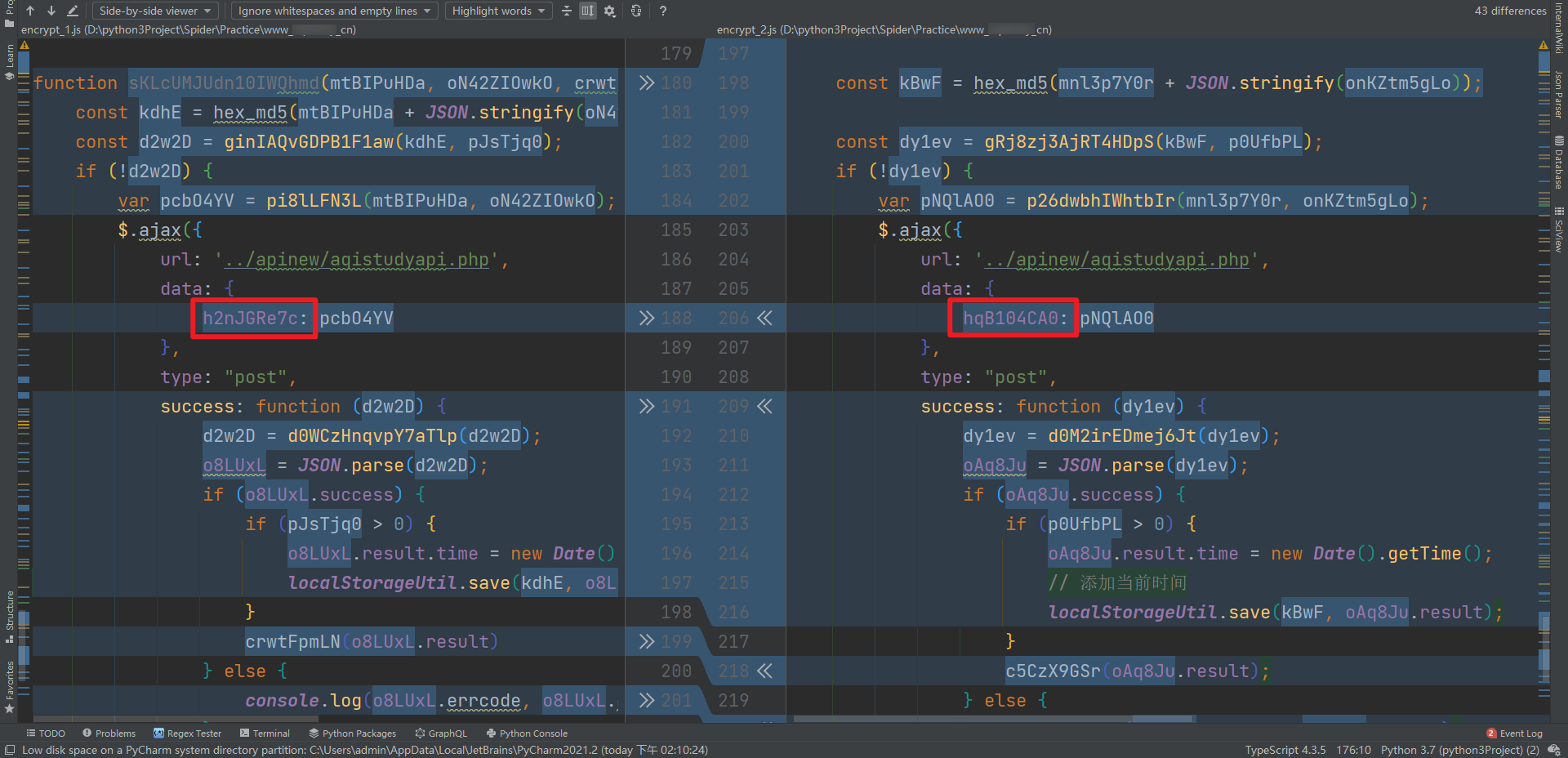Apply change at line 180 to right
The height and width of the screenshot is (758, 1568).
(x=646, y=82)
